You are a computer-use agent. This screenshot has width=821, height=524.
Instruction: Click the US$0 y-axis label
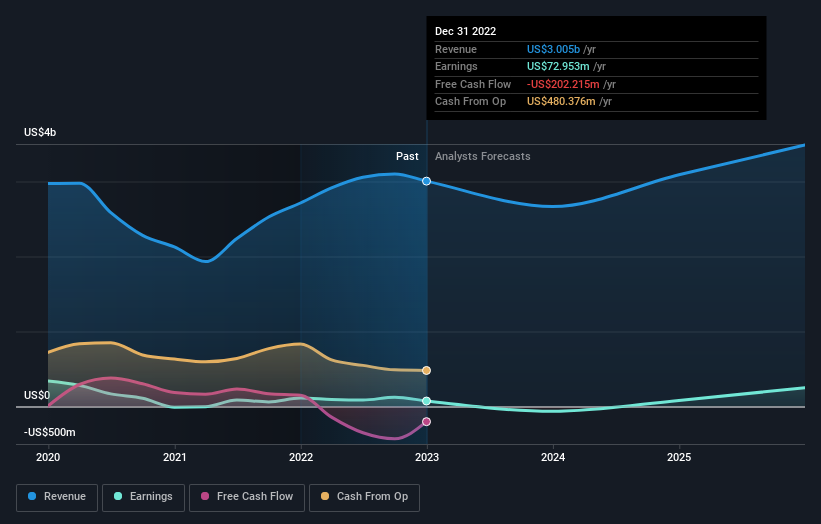coord(37,395)
